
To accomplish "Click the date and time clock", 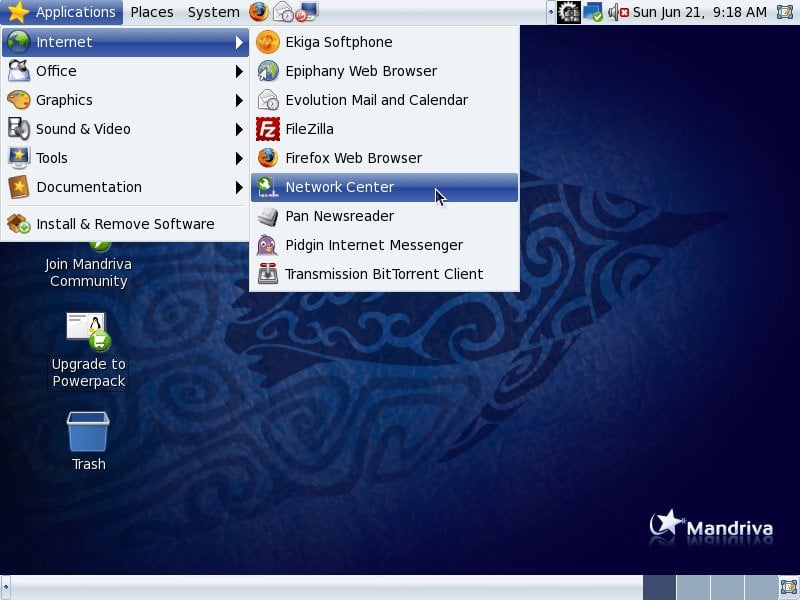I will (699, 12).
